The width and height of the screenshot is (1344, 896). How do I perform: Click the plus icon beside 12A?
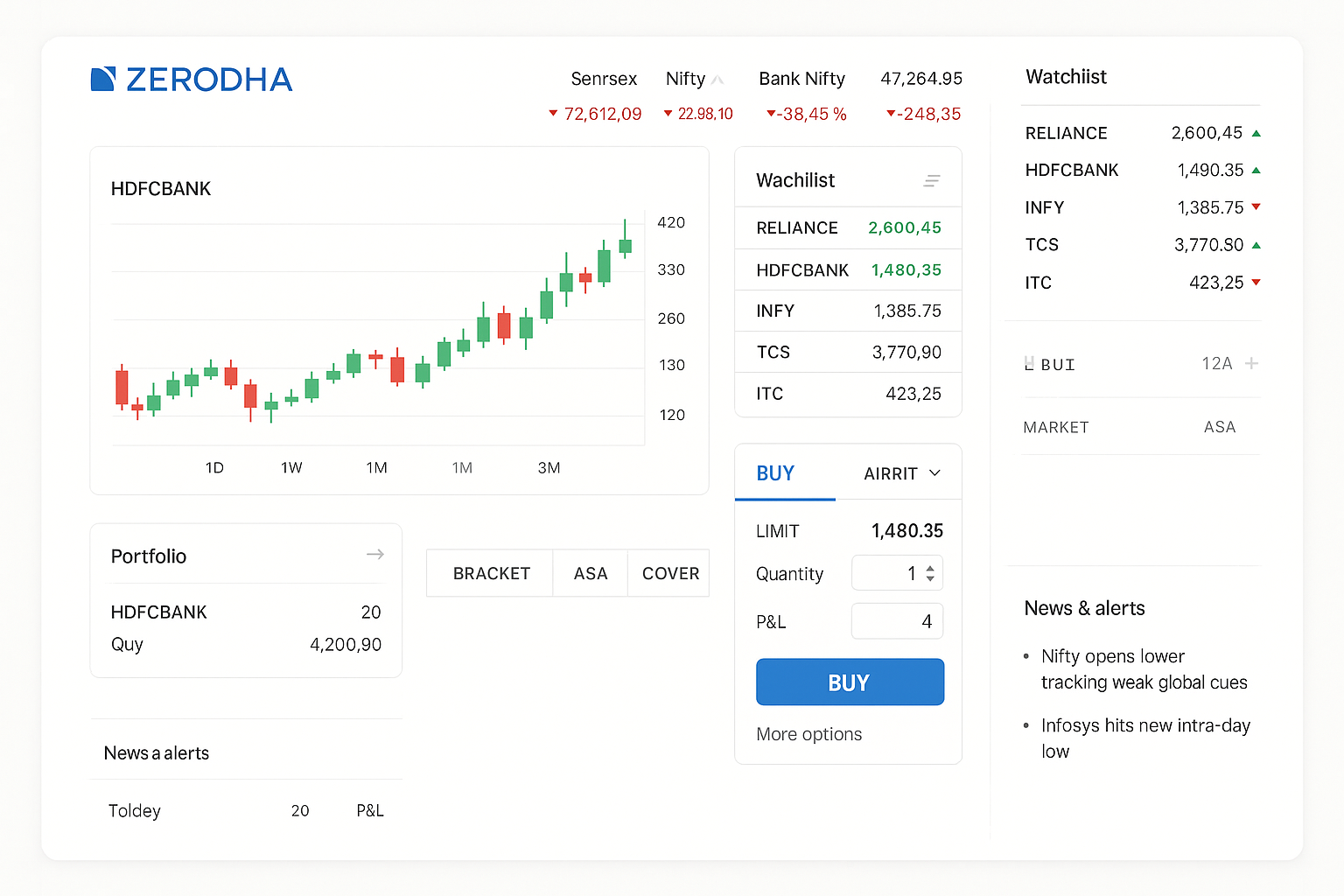[1252, 363]
